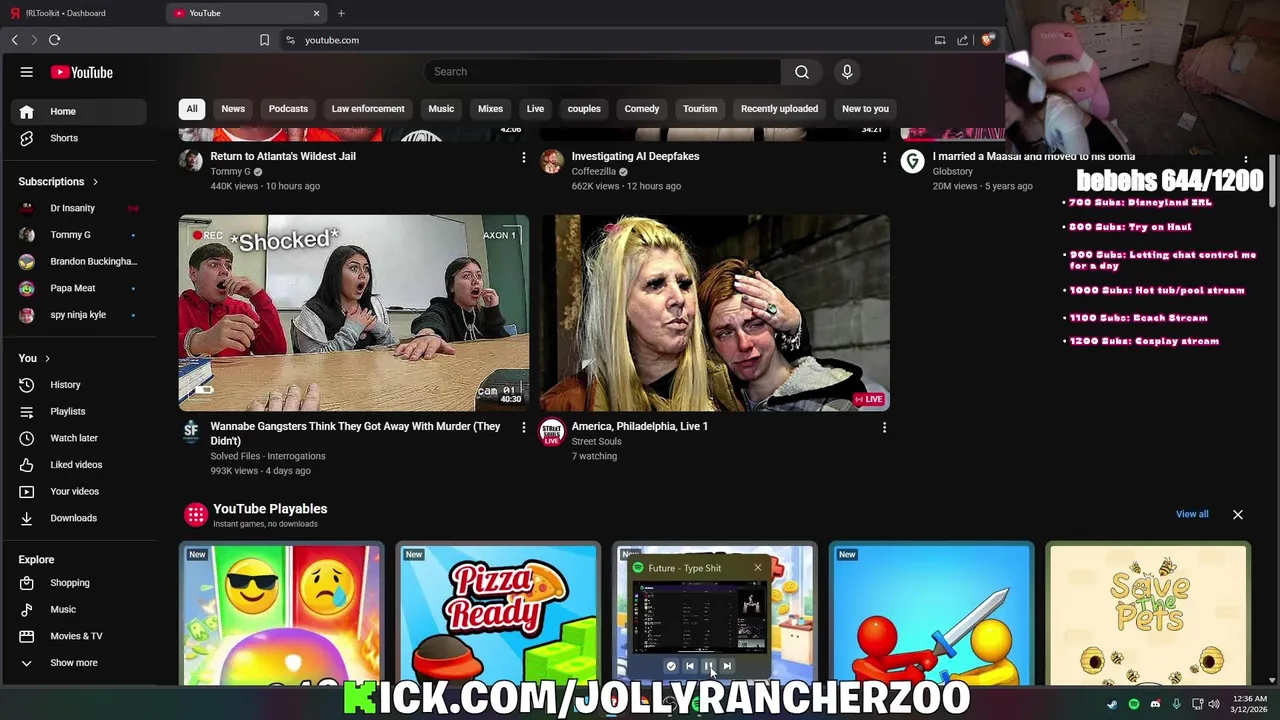Open the Steam tray icon in taskbar
The image size is (1280, 720).
[x=1112, y=704]
